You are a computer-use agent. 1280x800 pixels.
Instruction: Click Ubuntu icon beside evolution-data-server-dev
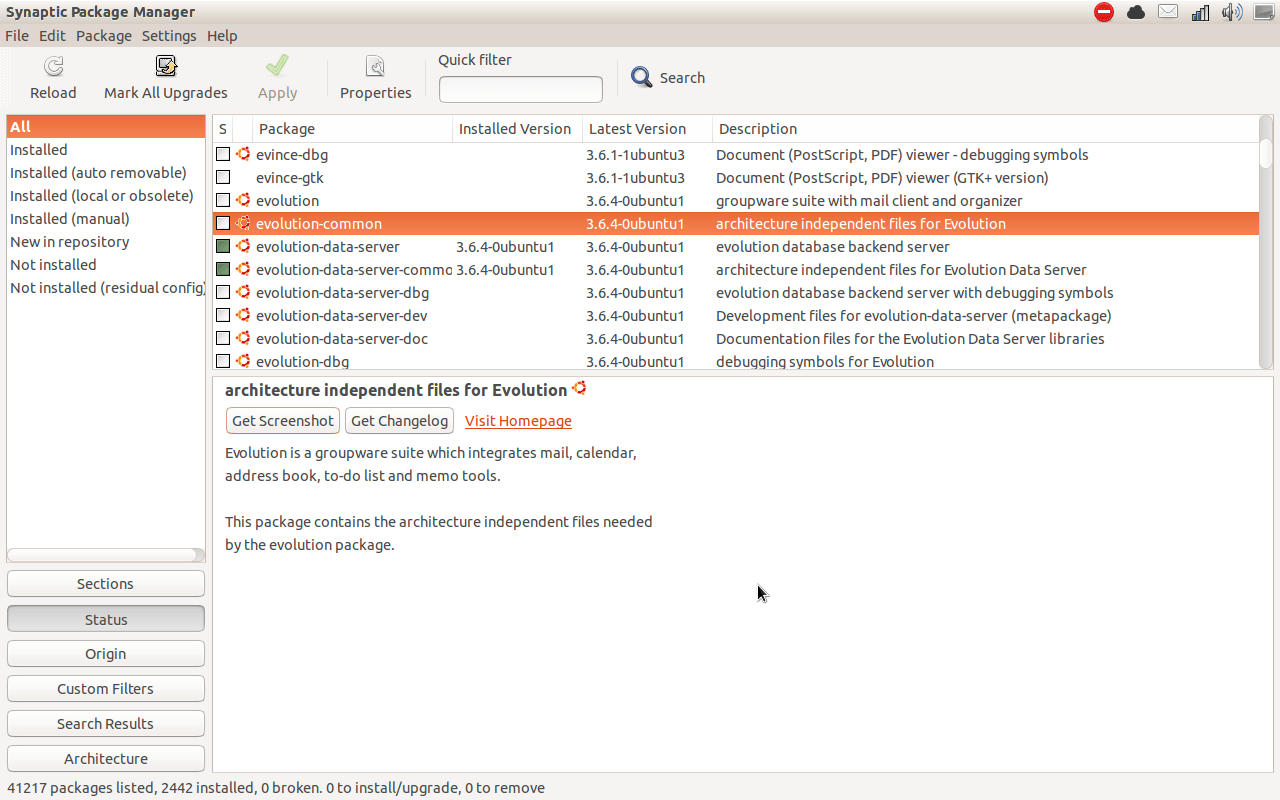point(243,315)
